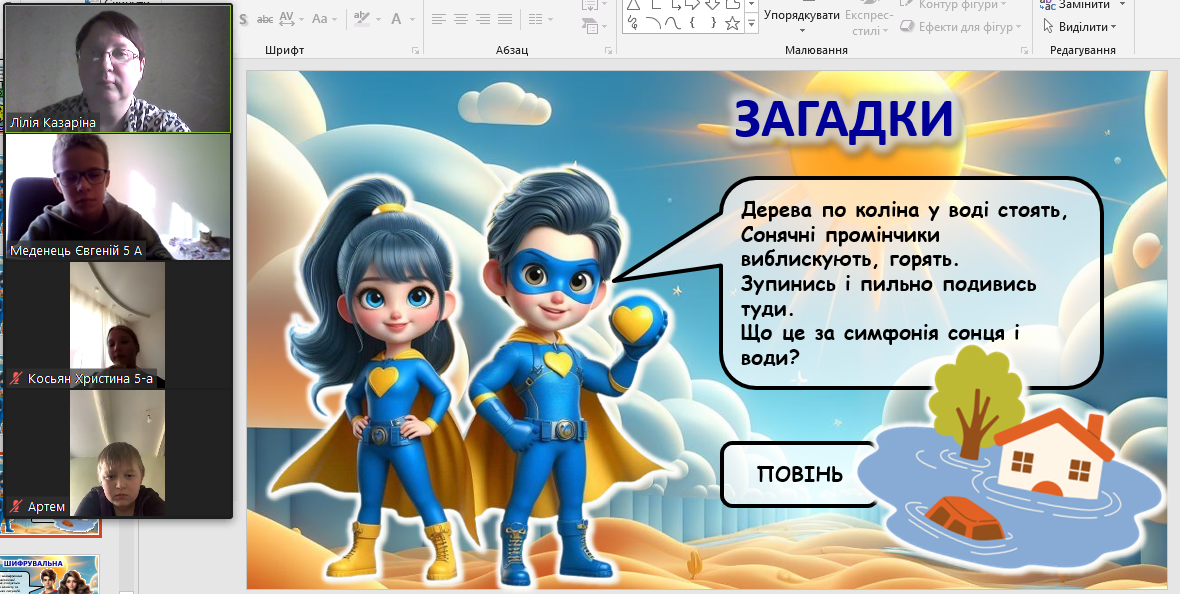Align text left in paragraph group
Viewport: 1180px width, 594px height.
[x=438, y=19]
